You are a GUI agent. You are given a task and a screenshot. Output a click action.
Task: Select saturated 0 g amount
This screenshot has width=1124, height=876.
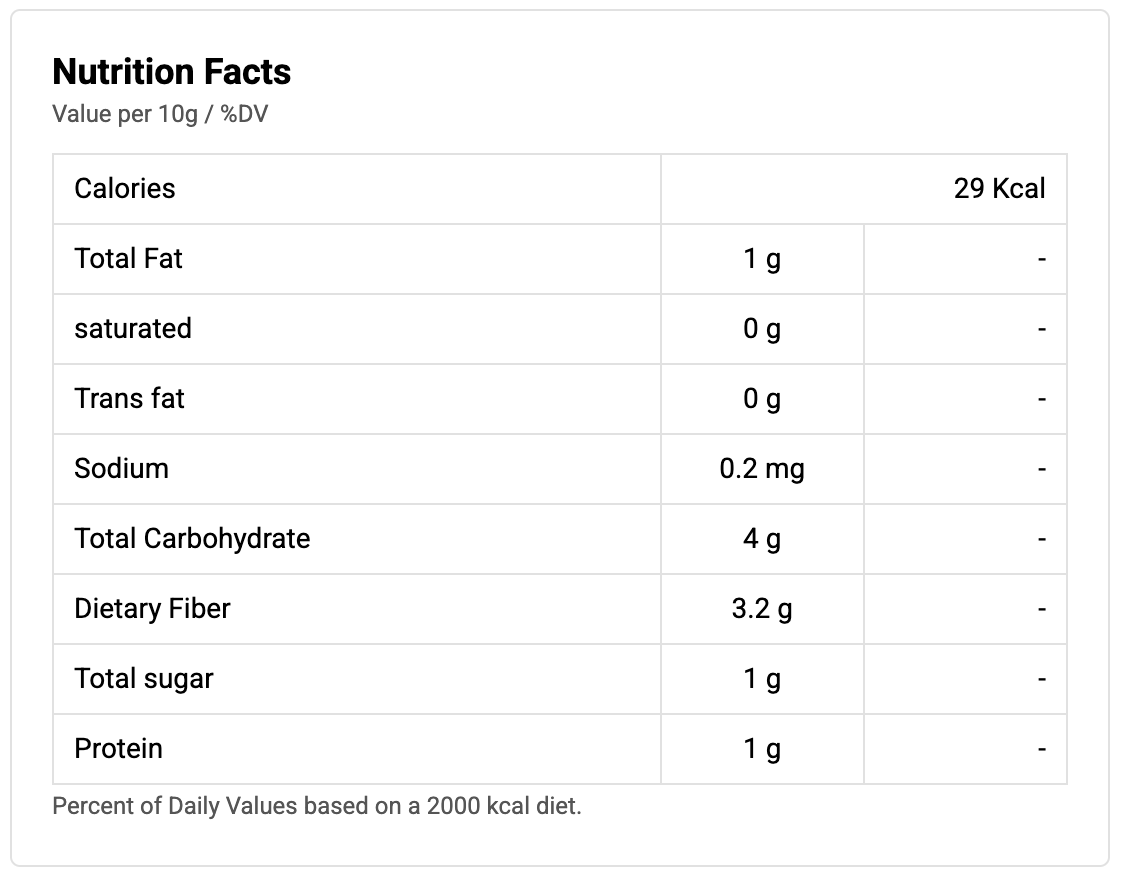(x=762, y=329)
